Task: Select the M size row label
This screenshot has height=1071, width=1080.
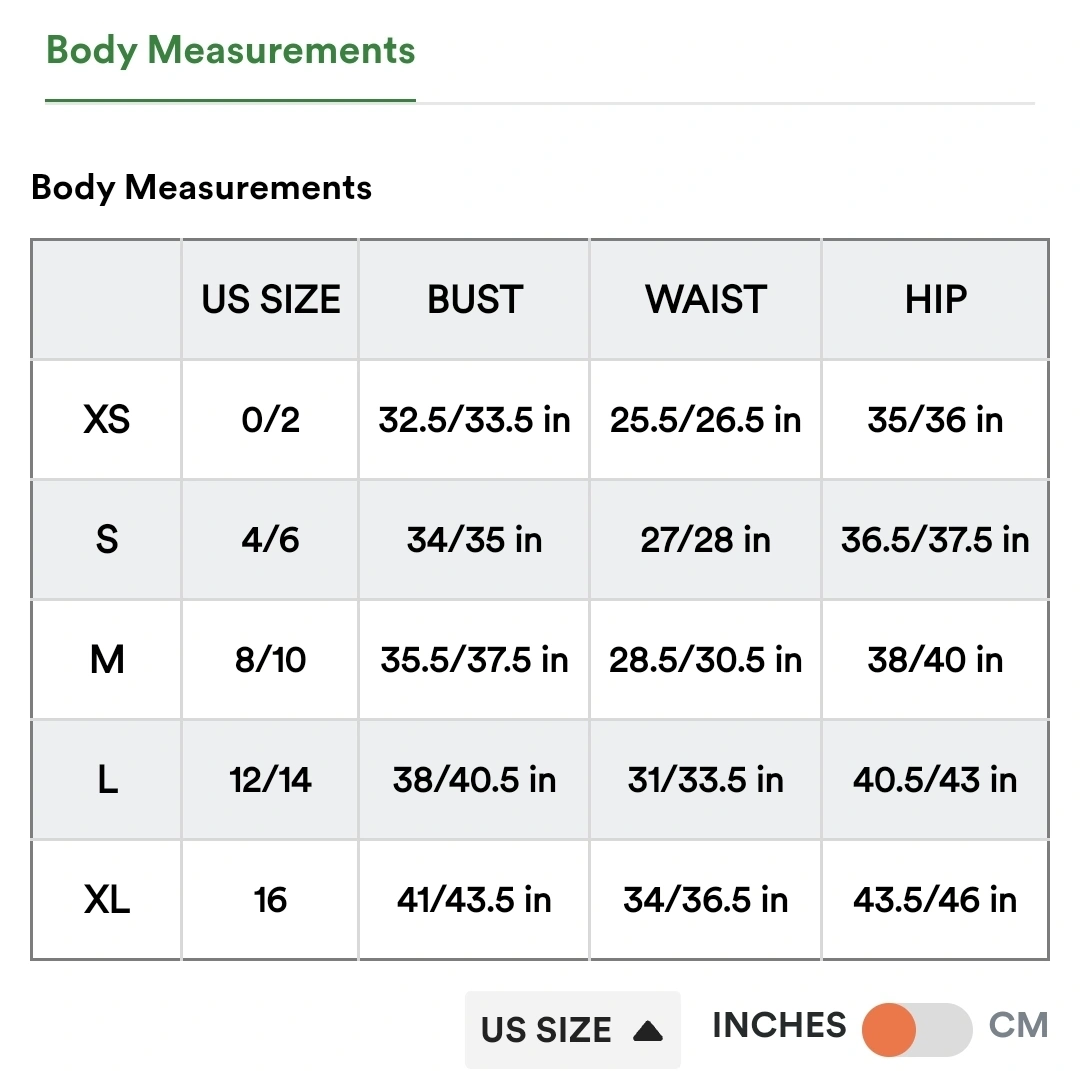Action: 107,660
